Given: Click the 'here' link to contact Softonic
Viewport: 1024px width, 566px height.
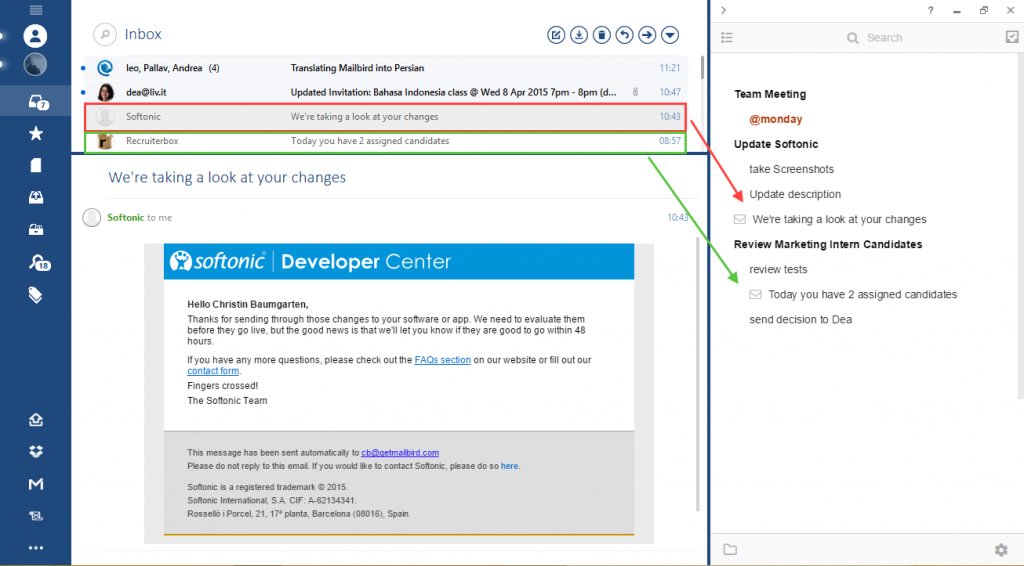Looking at the screenshot, I should pyautogui.click(x=509, y=466).
